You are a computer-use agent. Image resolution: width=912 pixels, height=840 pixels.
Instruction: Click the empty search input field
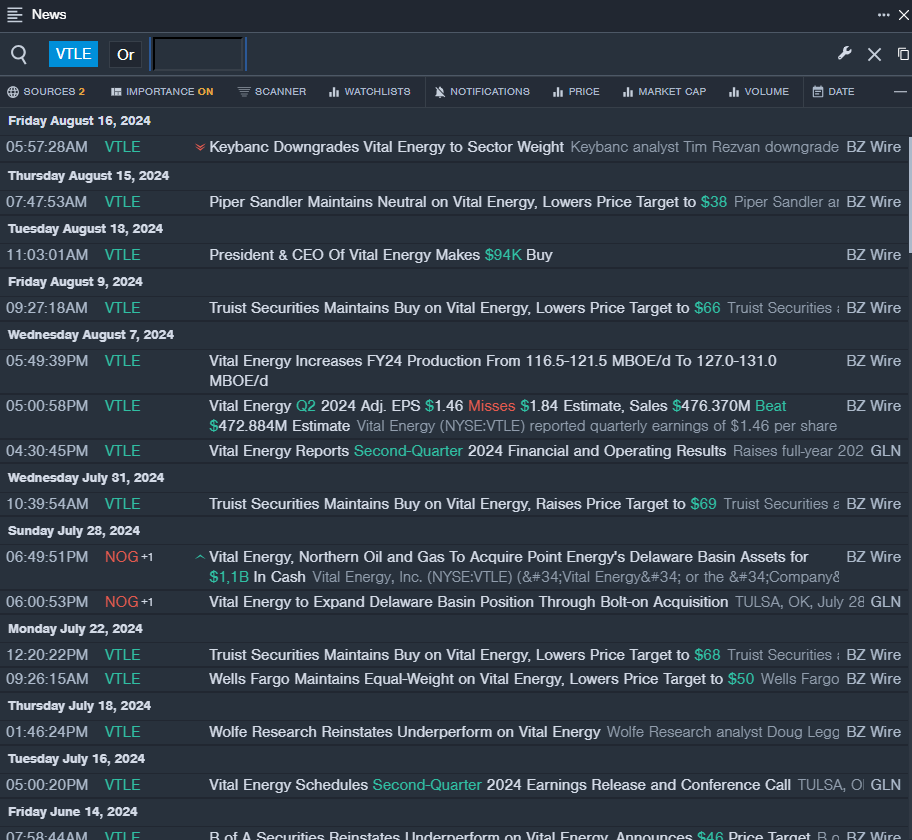point(197,54)
